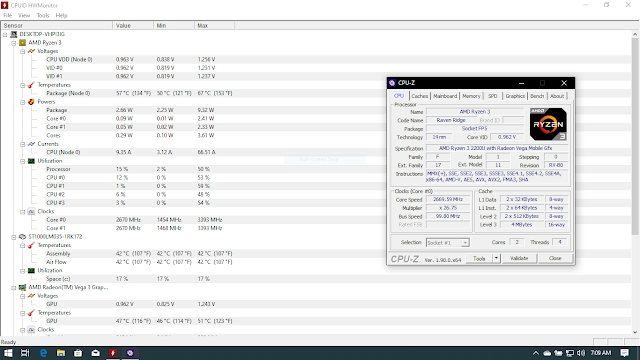This screenshot has width=640, height=360.
Task: Open File Explorer from the taskbar
Action: pos(60,353)
